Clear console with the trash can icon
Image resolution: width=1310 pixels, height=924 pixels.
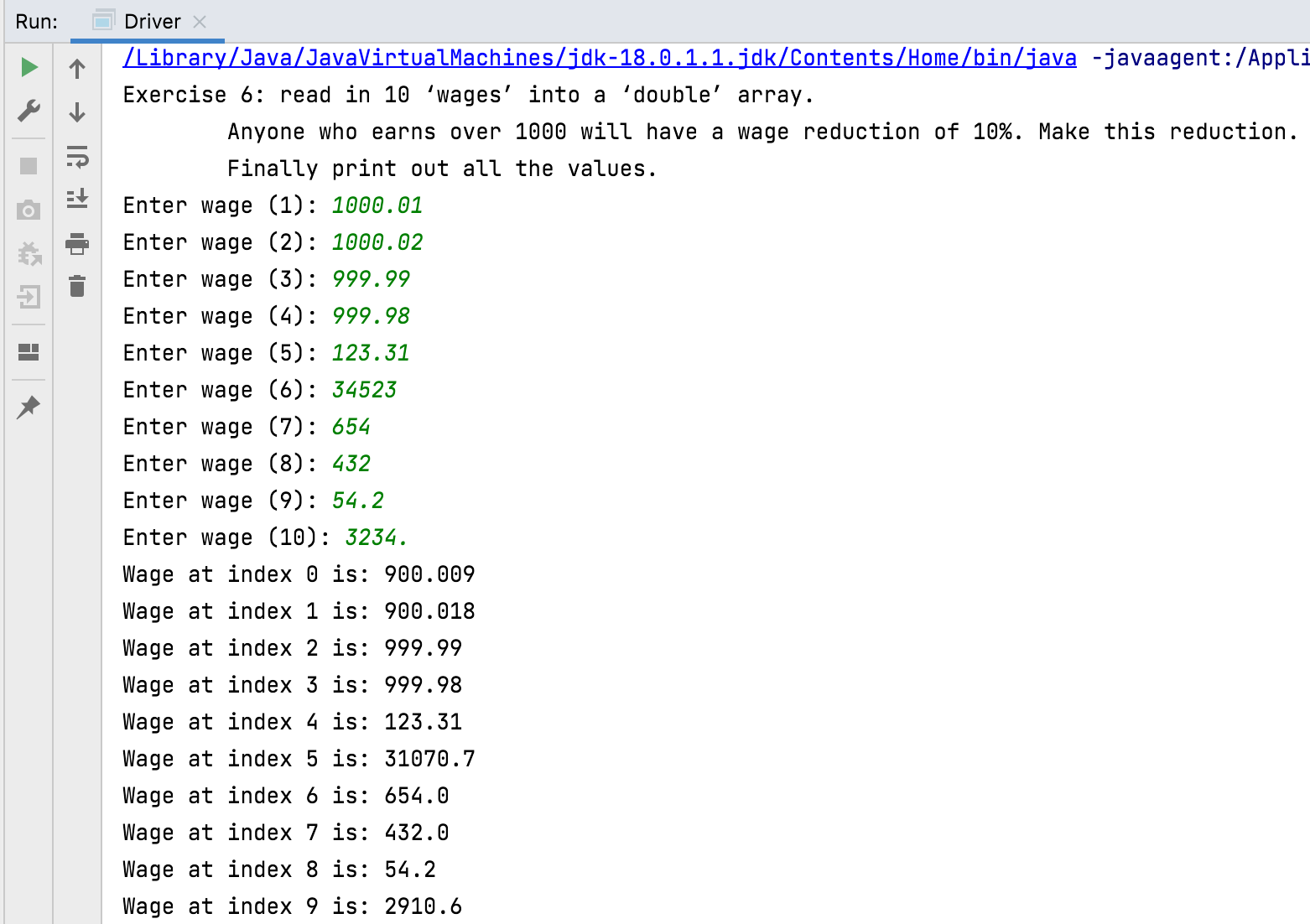pos(77,287)
